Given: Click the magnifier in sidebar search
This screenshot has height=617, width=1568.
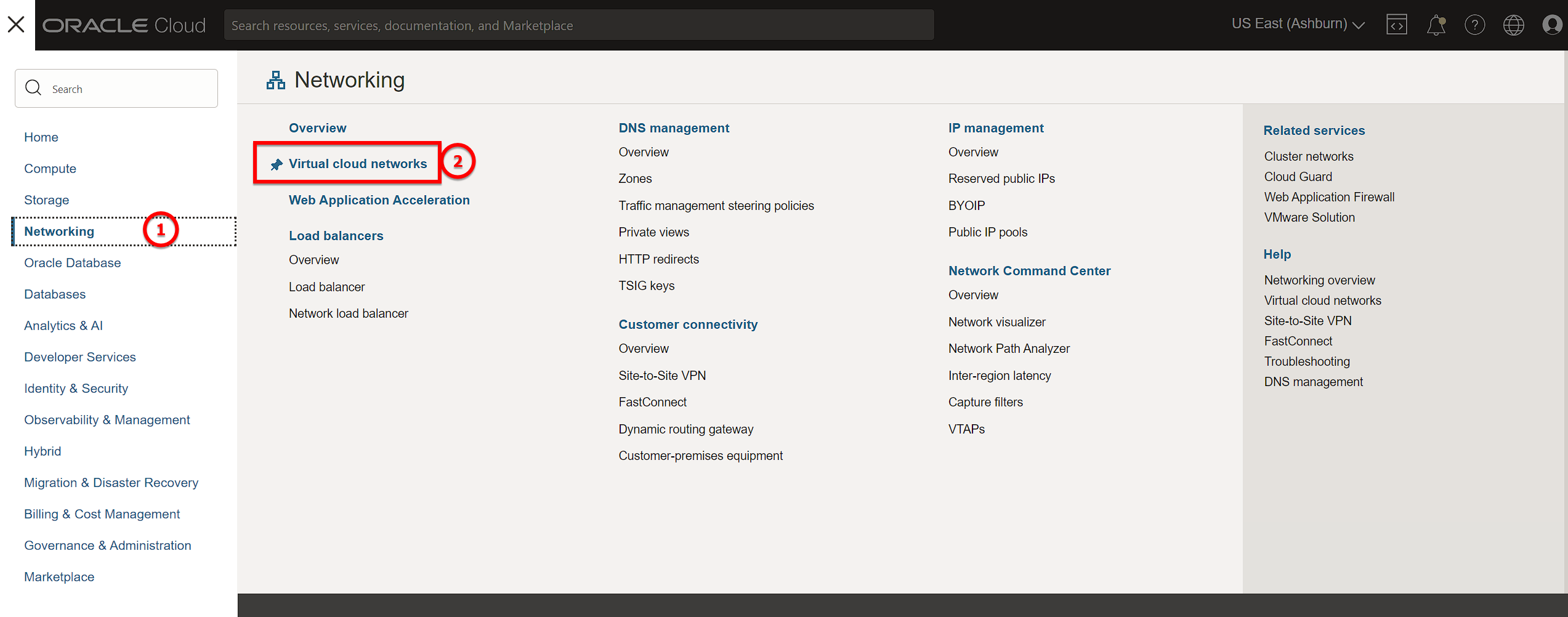Looking at the screenshot, I should tap(34, 88).
